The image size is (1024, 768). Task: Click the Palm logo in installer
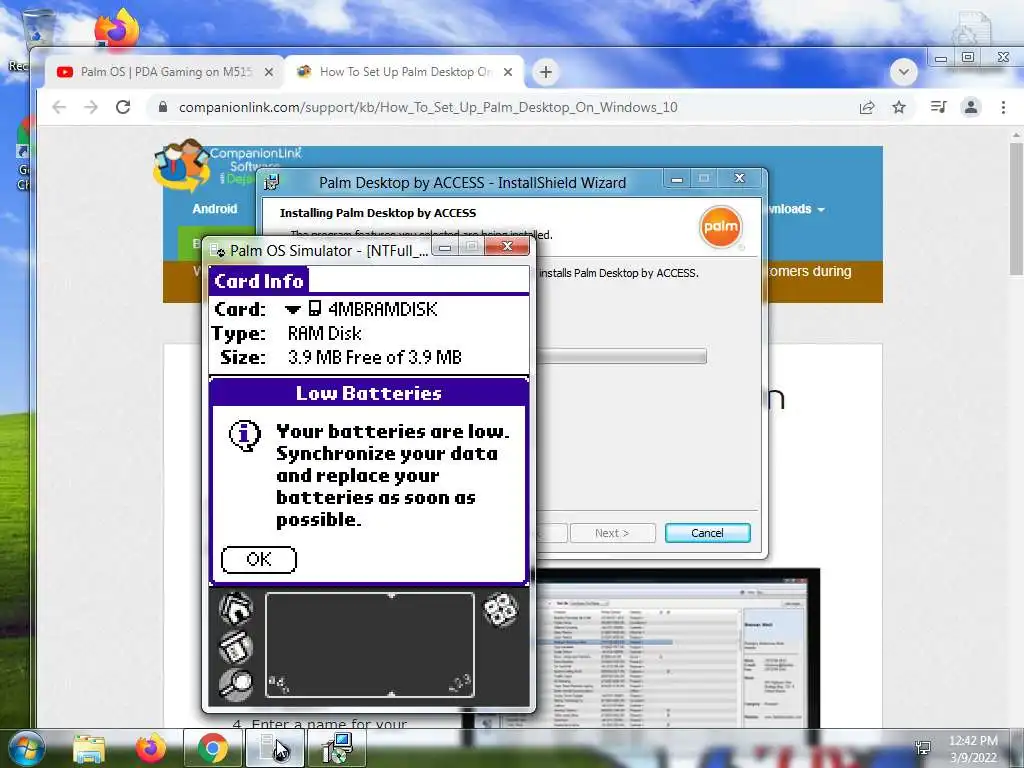(720, 227)
